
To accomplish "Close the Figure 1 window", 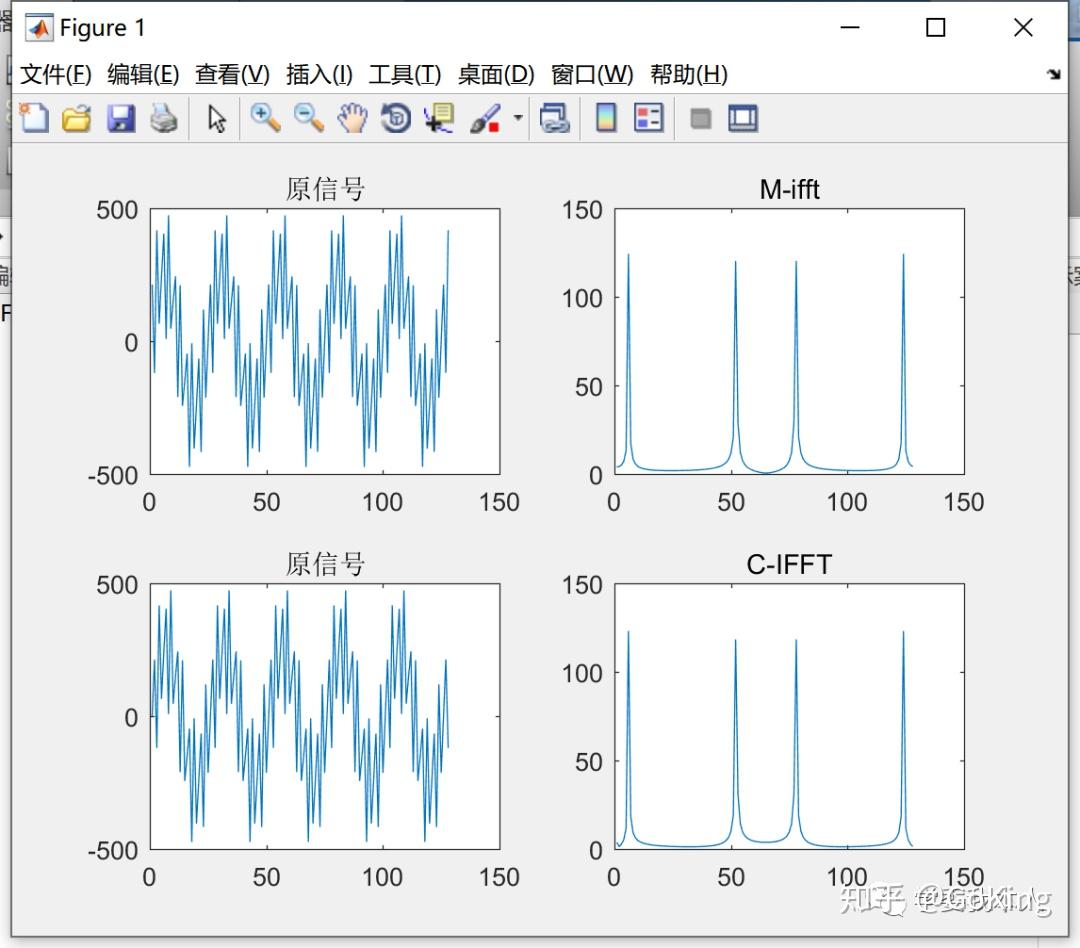I will click(x=1024, y=28).
